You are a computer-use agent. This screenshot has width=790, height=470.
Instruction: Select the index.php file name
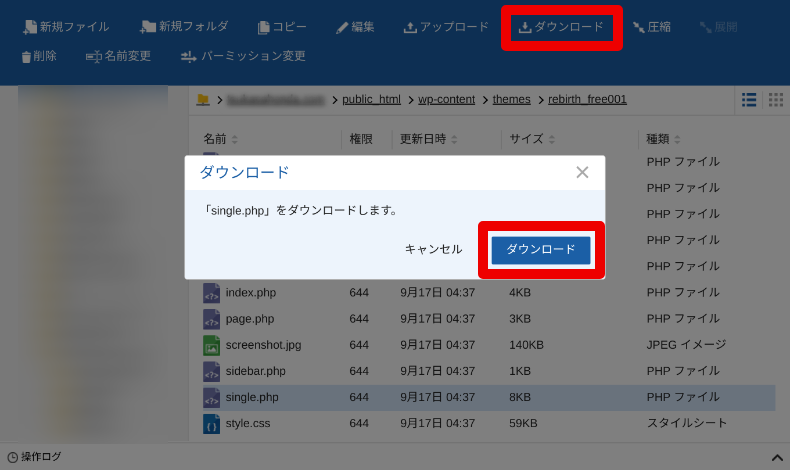pyautogui.click(x=251, y=293)
